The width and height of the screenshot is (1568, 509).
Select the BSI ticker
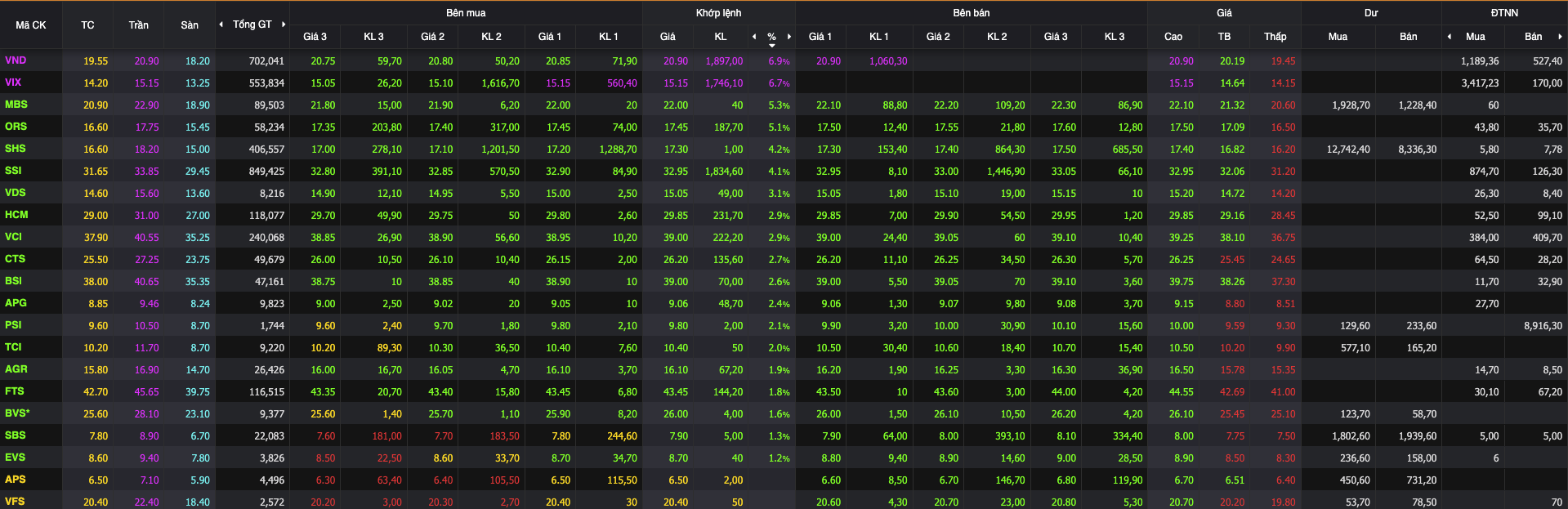click(x=14, y=281)
